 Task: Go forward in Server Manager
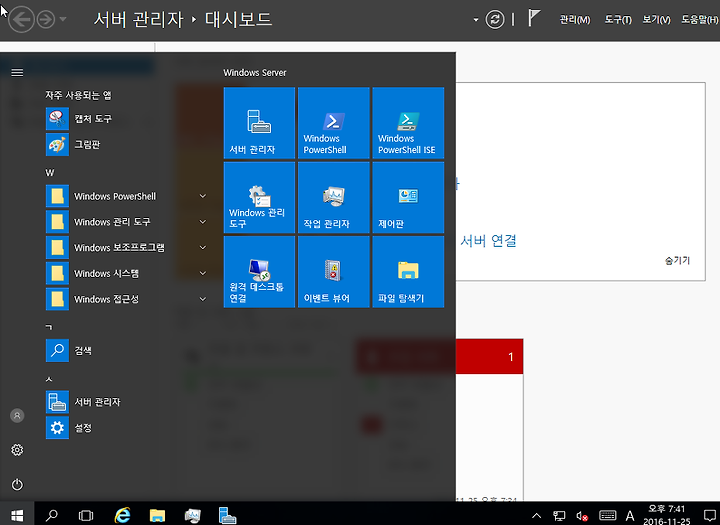46,20
